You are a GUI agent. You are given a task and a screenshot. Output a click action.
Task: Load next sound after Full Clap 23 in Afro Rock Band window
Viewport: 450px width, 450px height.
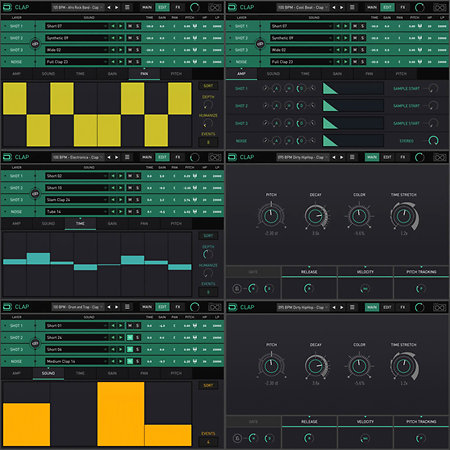coord(120,62)
